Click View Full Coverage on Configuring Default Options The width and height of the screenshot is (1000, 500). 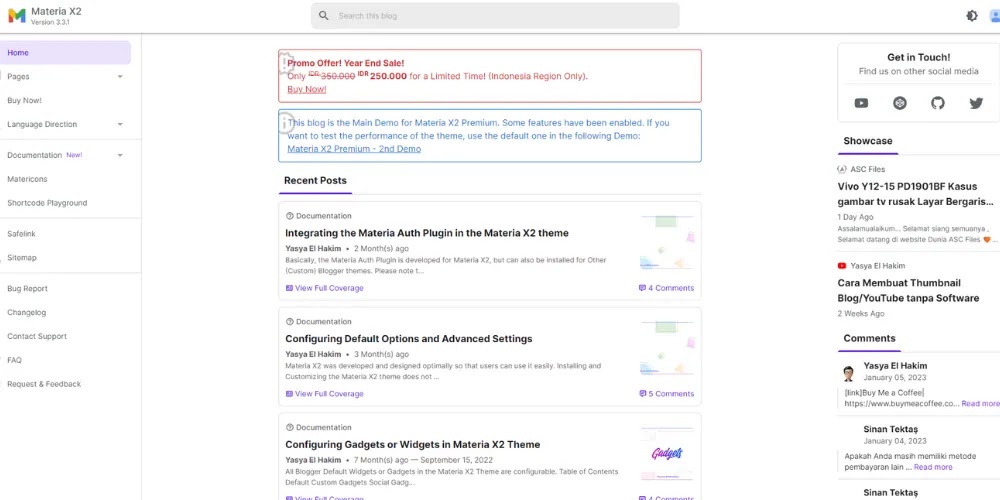point(329,394)
